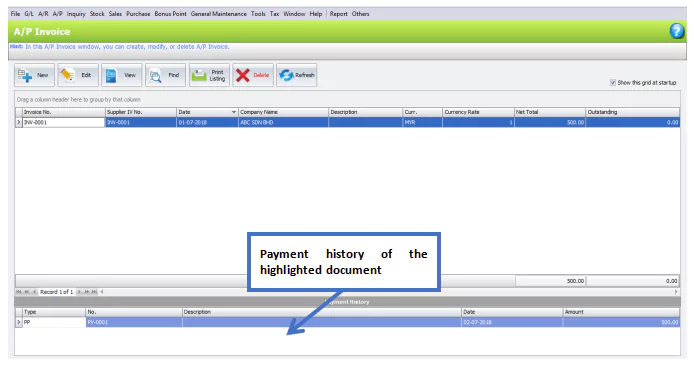The height and width of the screenshot is (365, 694).
Task: Expand the PP payment row indicator
Action: click(19, 323)
